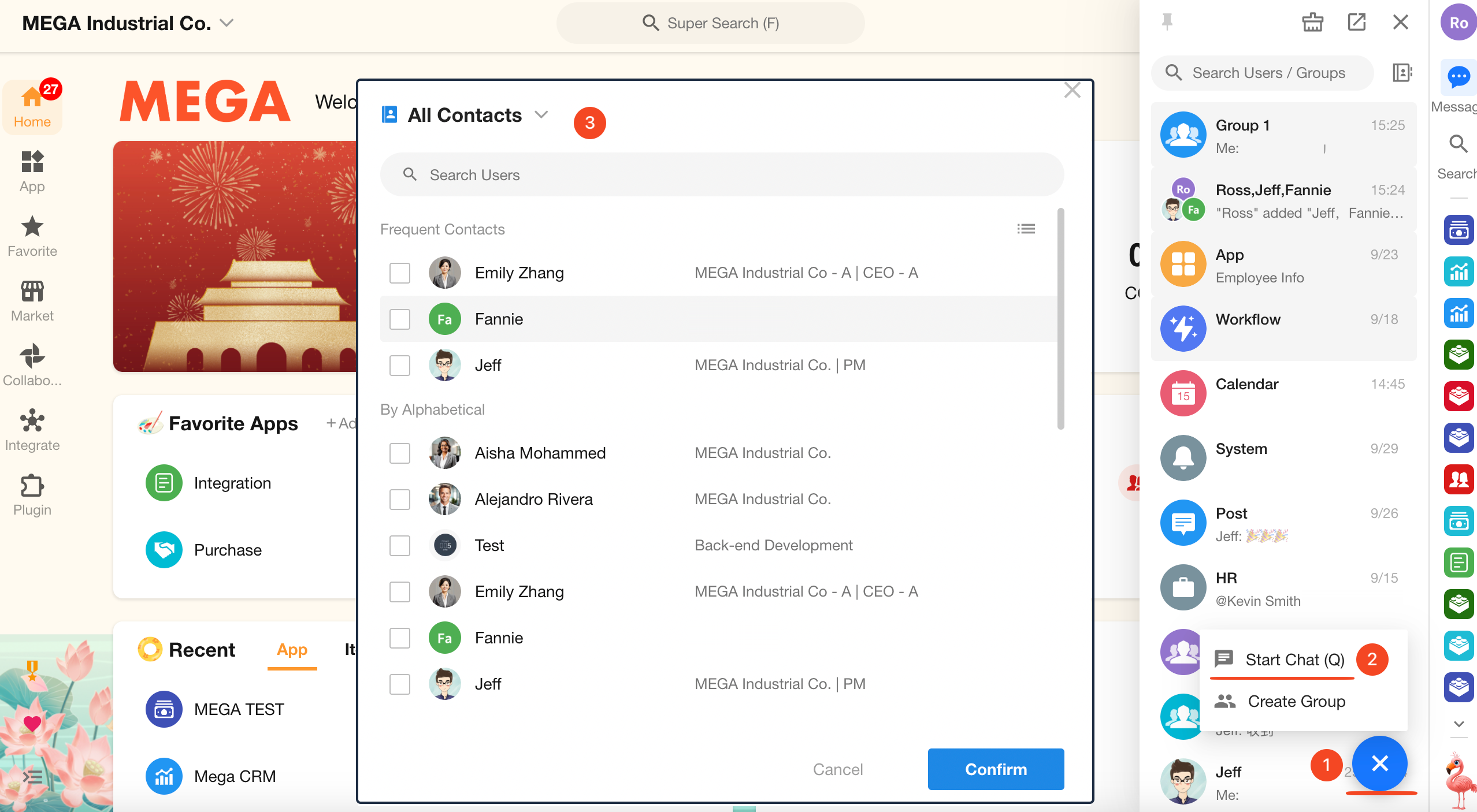Expand more apps chevron in right rail
1477x812 pixels.
point(1459,724)
